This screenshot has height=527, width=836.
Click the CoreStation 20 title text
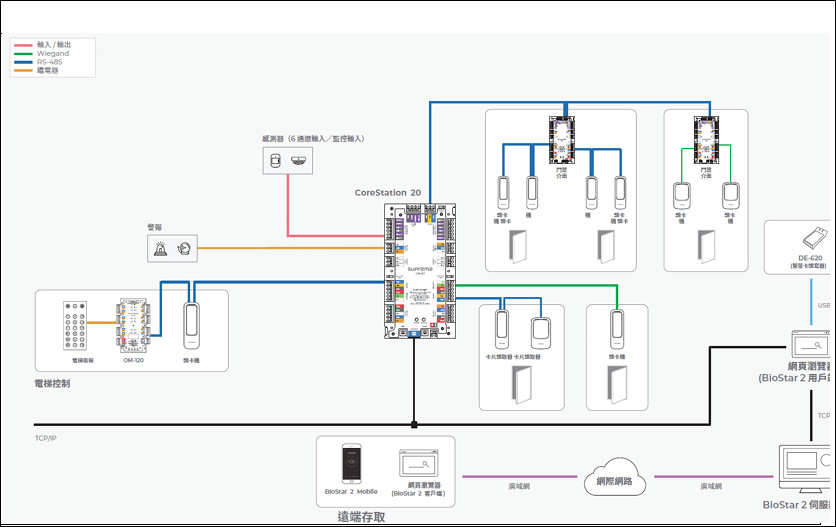pyautogui.click(x=388, y=192)
